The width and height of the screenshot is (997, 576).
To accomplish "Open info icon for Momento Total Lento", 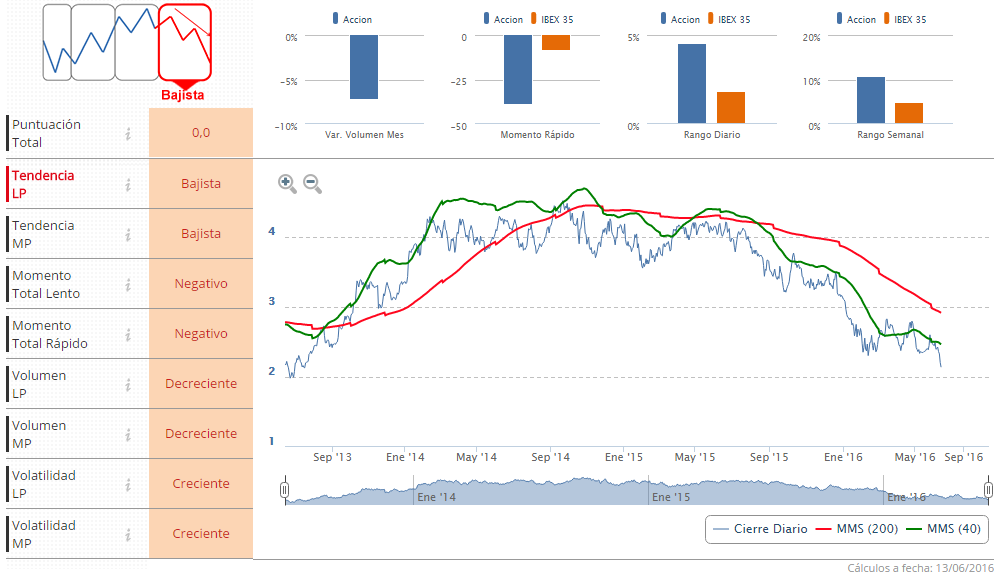I will [128, 284].
